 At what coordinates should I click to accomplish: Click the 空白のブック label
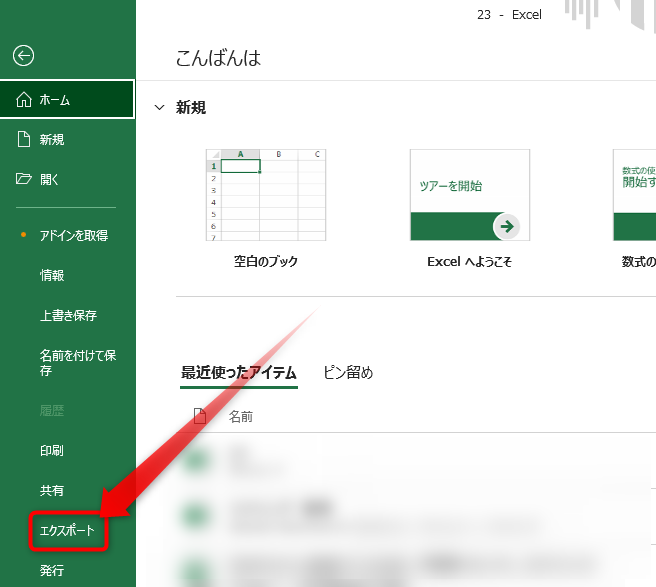click(x=266, y=261)
